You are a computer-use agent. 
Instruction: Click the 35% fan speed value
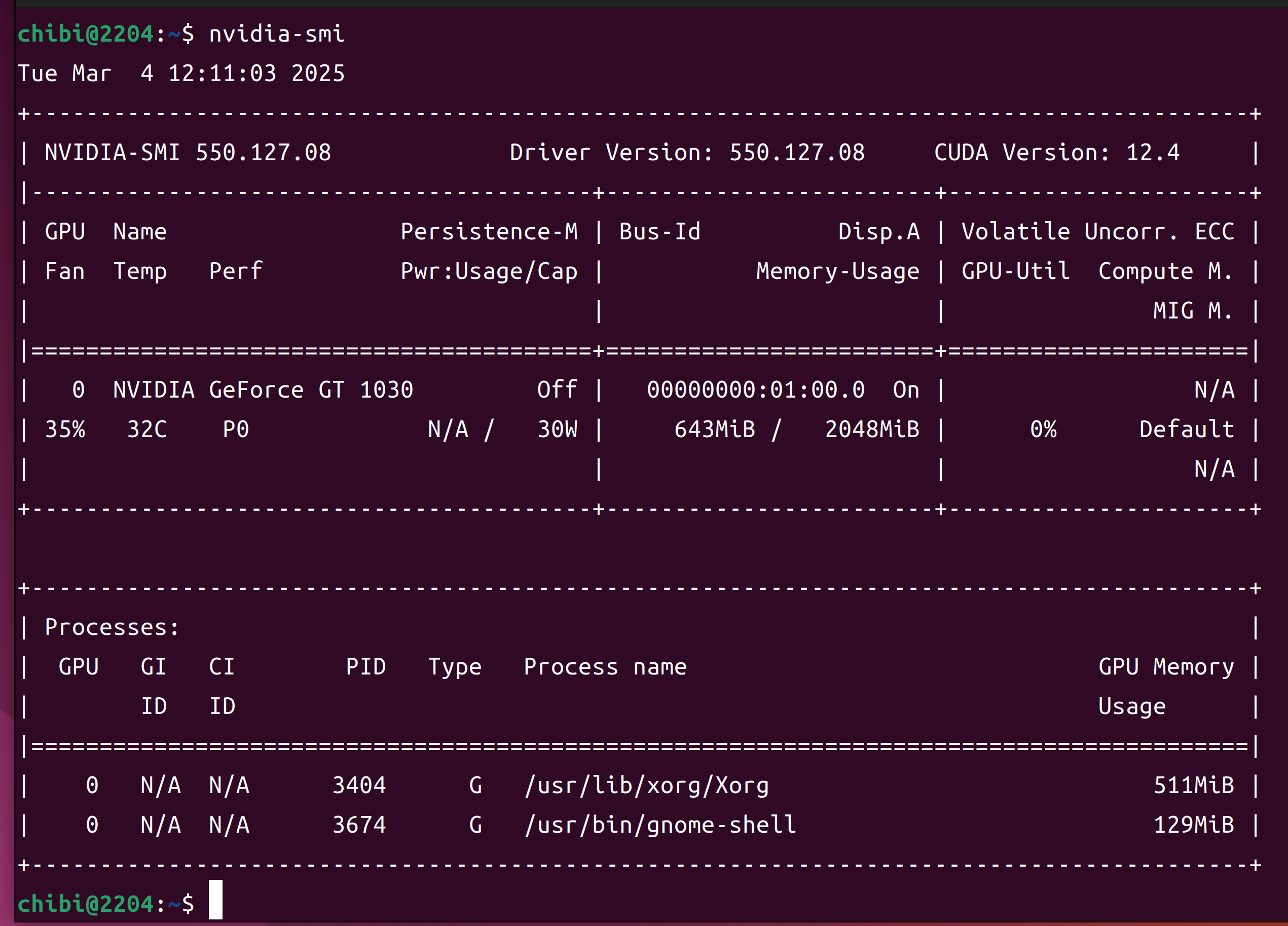(x=65, y=429)
